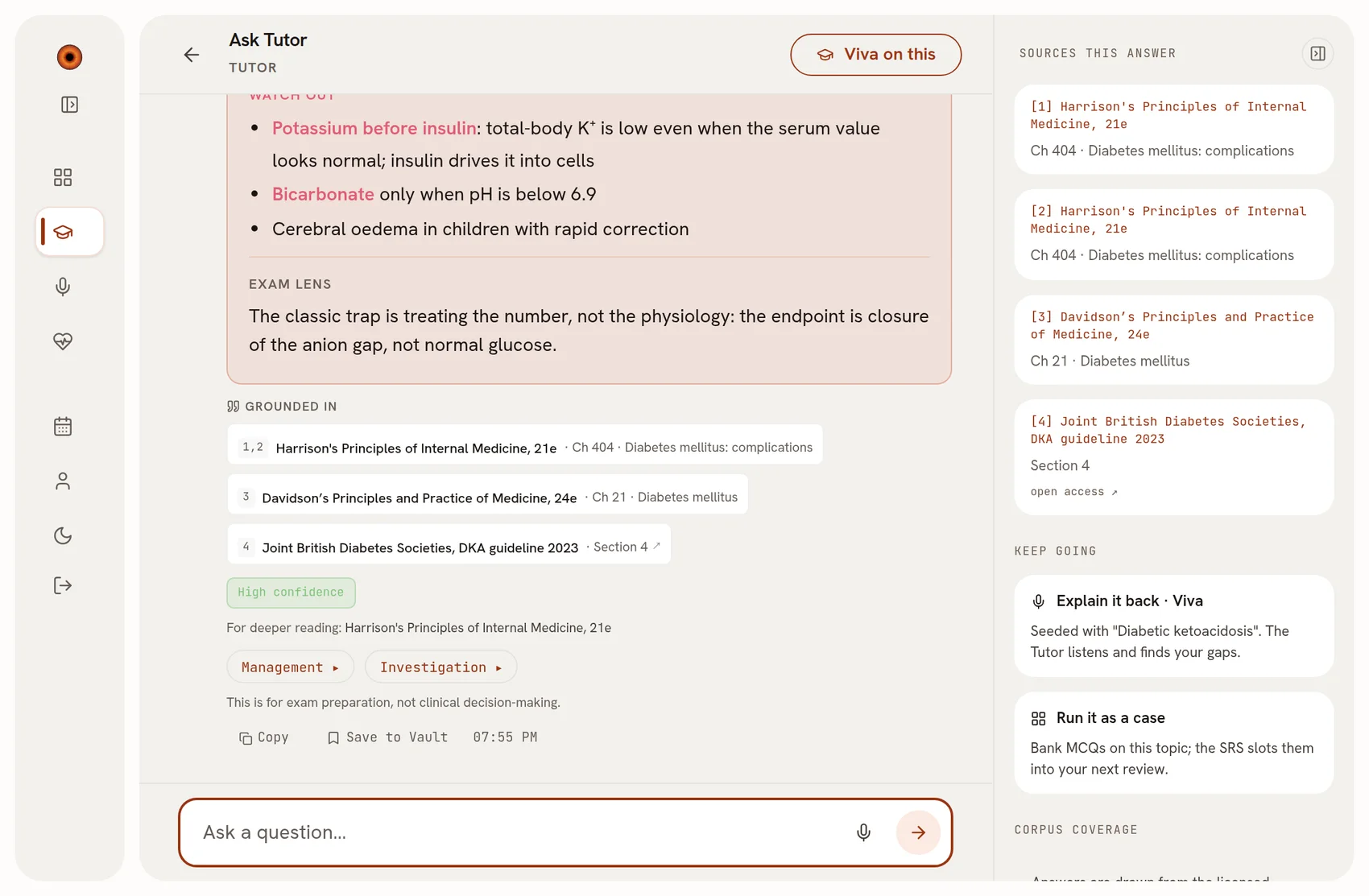Open the calendar icon in sidebar
The image size is (1369, 896).
point(63,427)
